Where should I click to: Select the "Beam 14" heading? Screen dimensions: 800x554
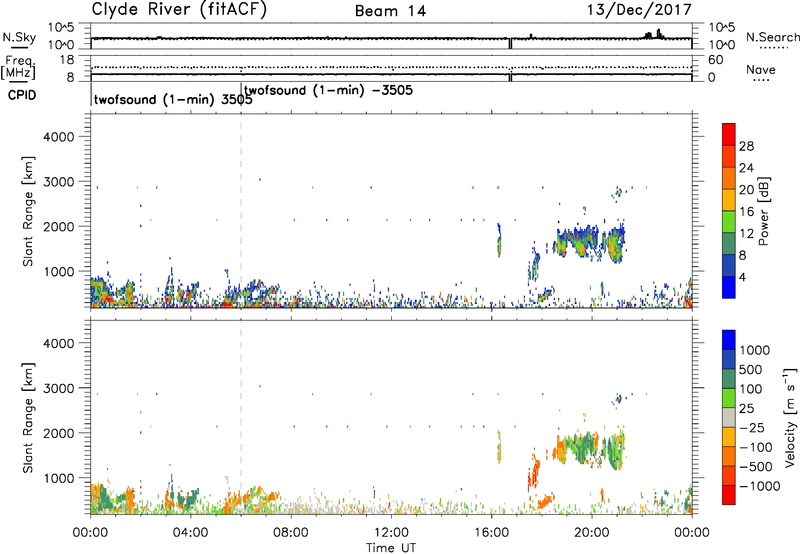[390, 11]
